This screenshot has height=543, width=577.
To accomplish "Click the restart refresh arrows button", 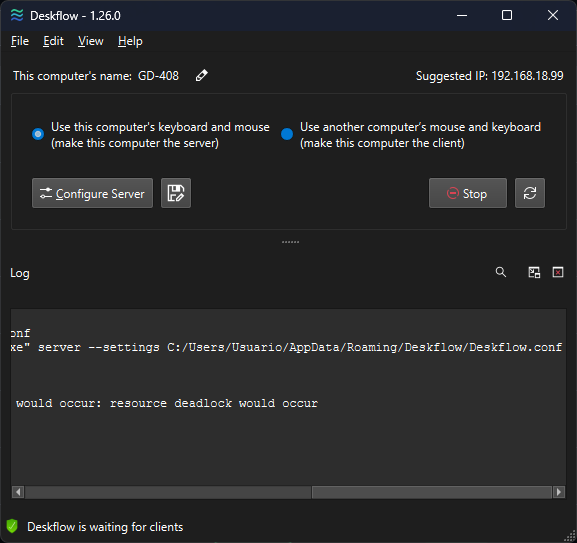I will pyautogui.click(x=530, y=193).
